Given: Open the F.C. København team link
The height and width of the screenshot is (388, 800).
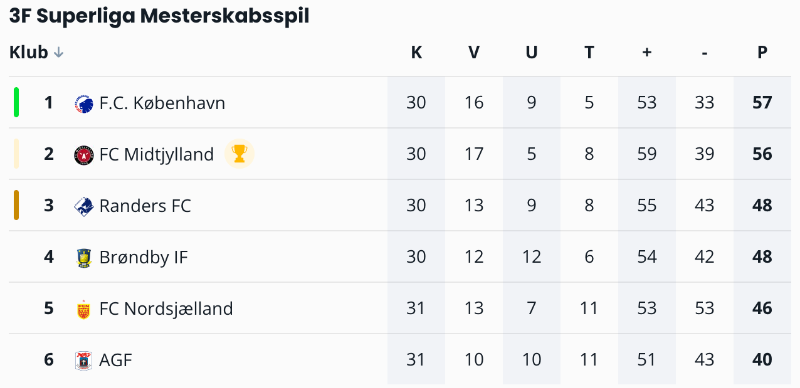Looking at the screenshot, I should [162, 103].
